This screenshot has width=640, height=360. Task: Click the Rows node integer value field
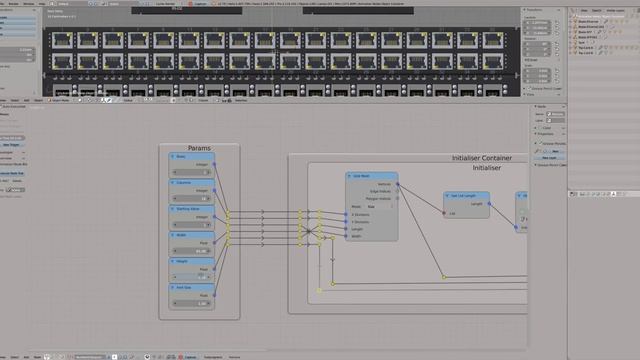coord(191,173)
